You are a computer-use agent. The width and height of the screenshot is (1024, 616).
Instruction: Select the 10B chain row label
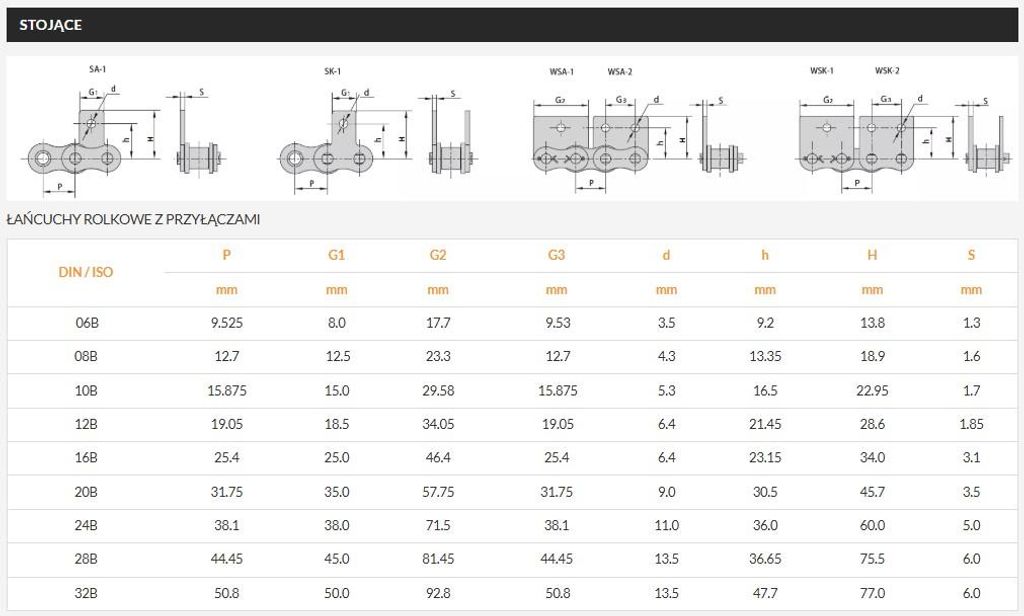tap(86, 391)
